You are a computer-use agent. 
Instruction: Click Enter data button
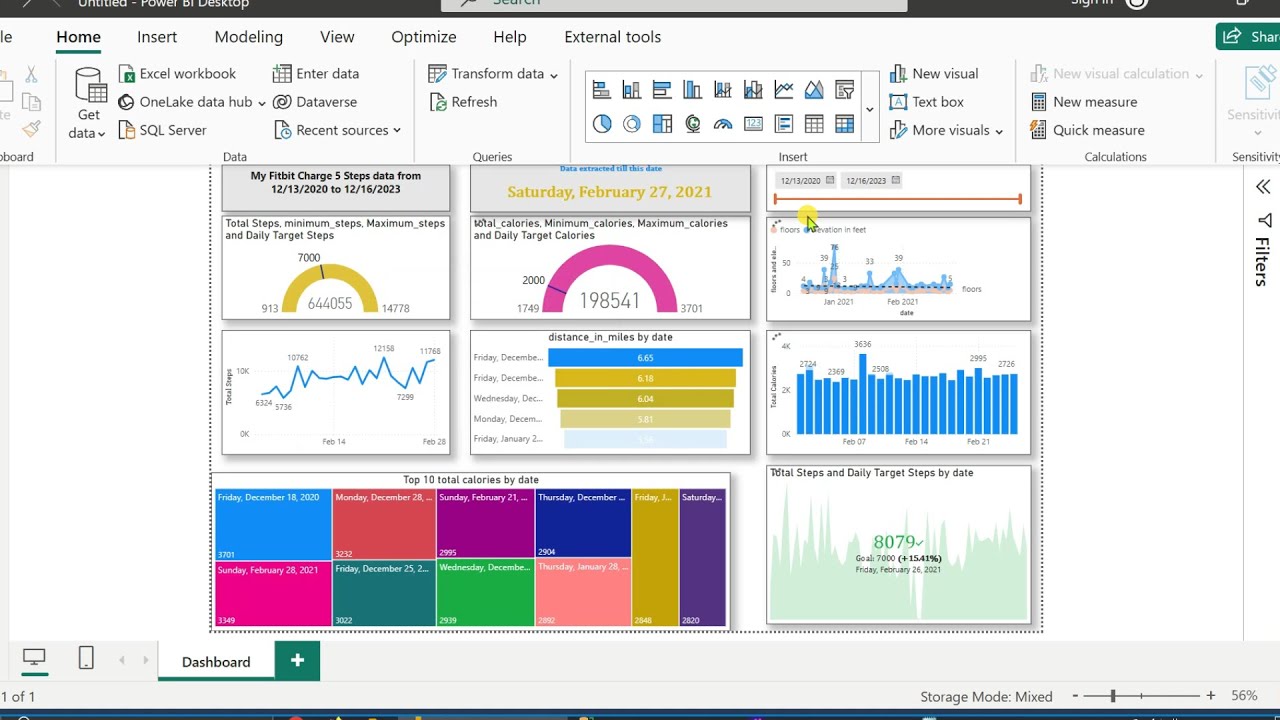tap(316, 74)
